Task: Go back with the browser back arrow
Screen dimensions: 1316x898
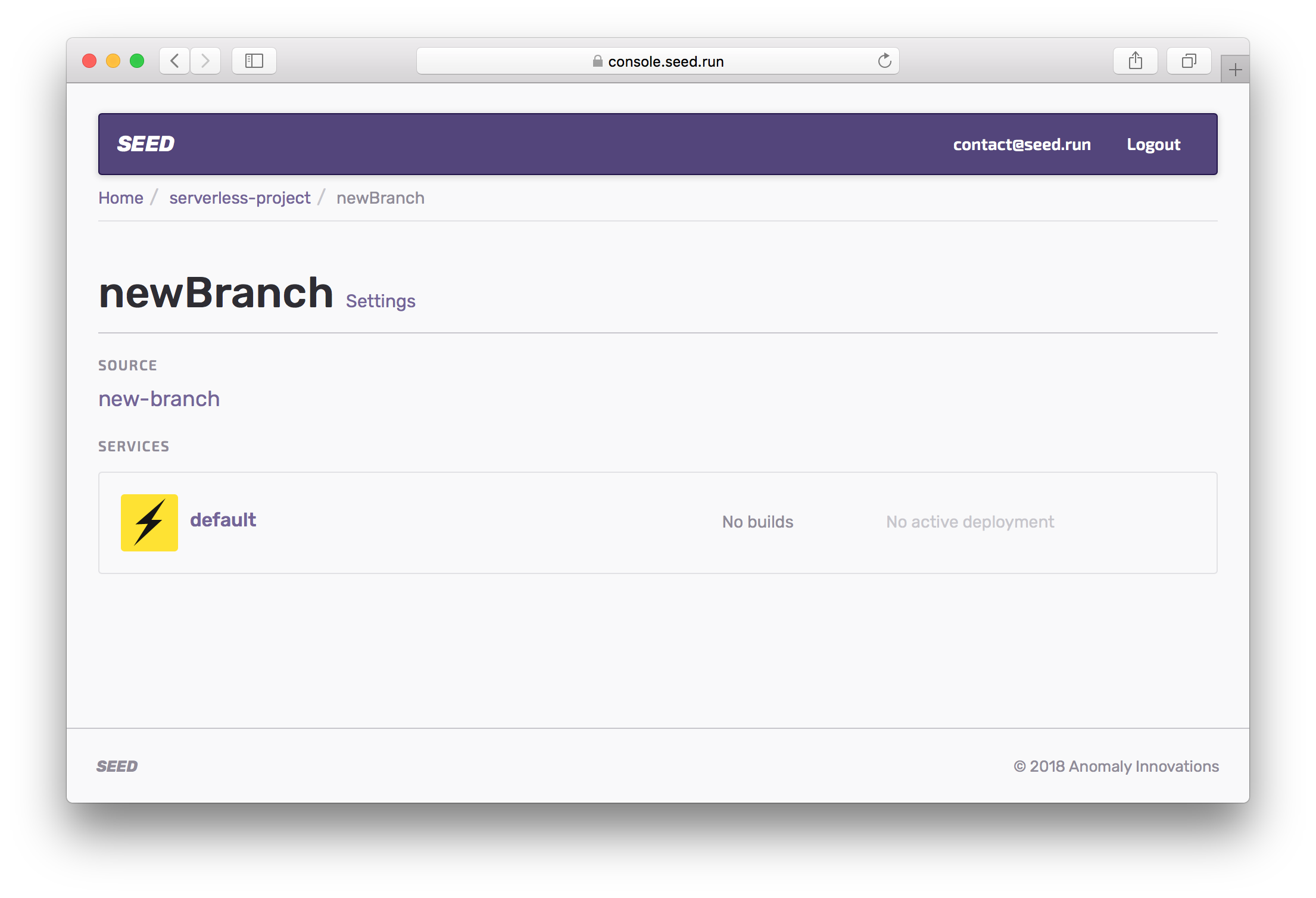Action: coord(174,61)
